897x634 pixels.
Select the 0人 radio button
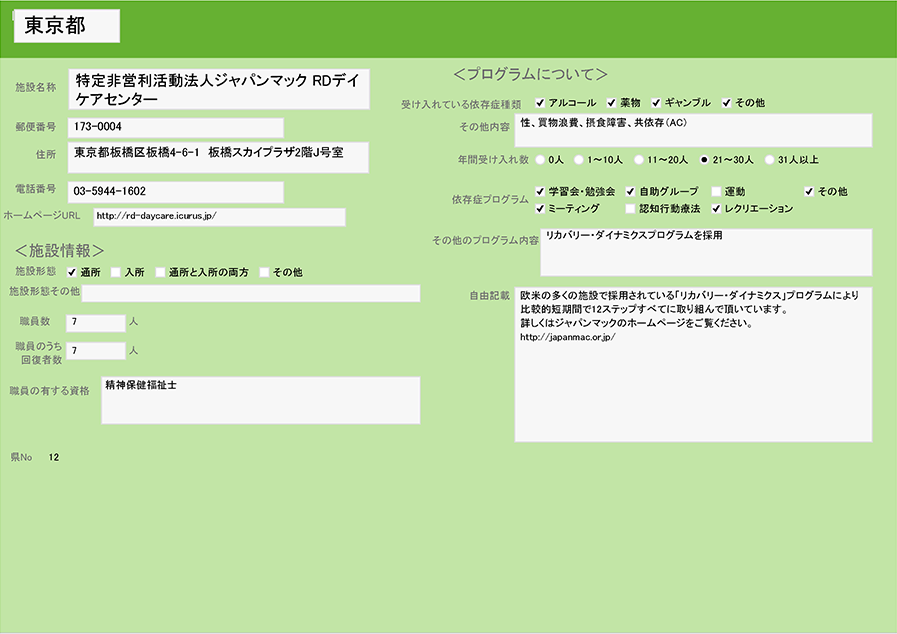[541, 159]
